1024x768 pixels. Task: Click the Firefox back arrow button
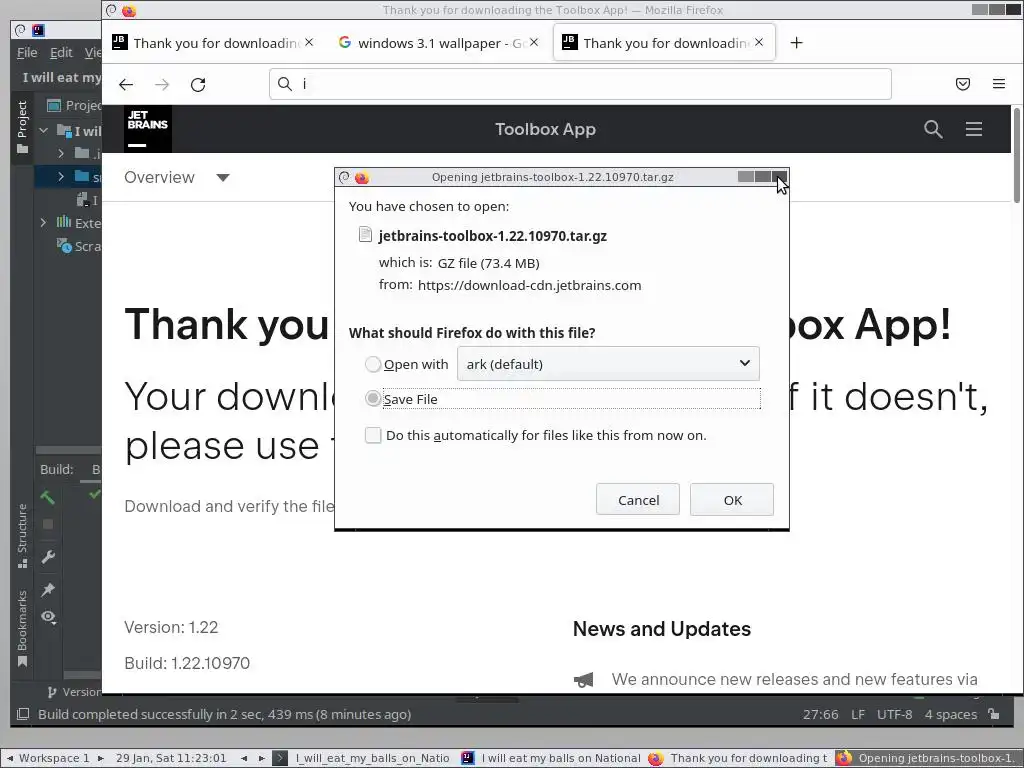126,84
